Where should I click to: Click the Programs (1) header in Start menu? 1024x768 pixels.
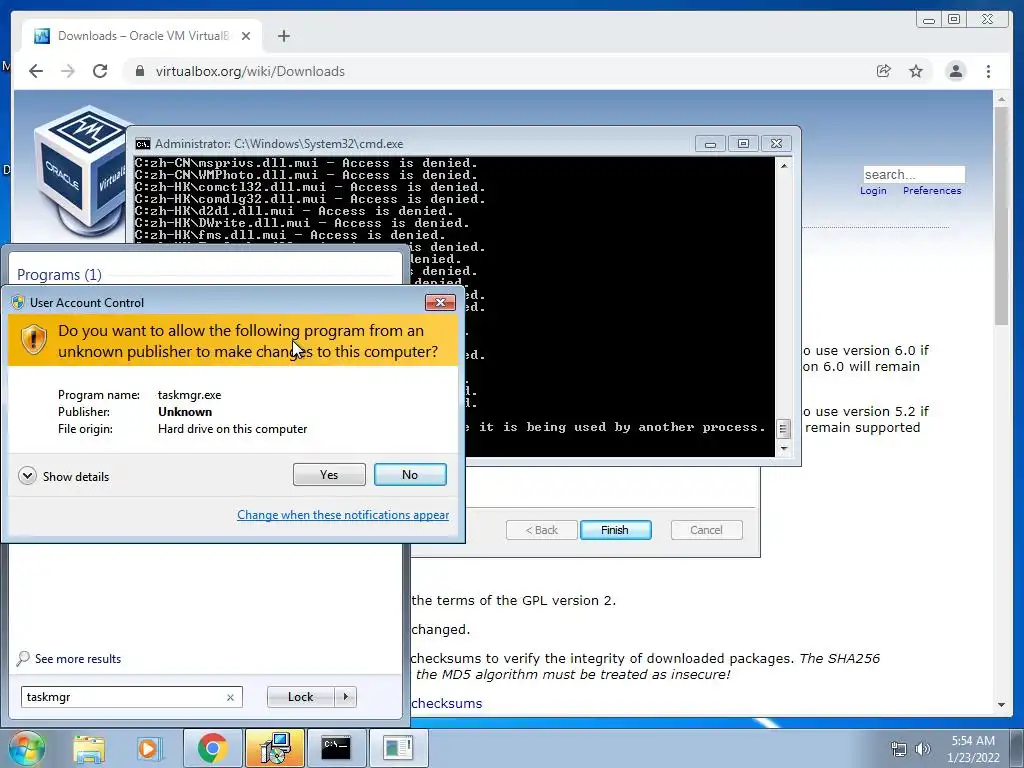(x=59, y=274)
